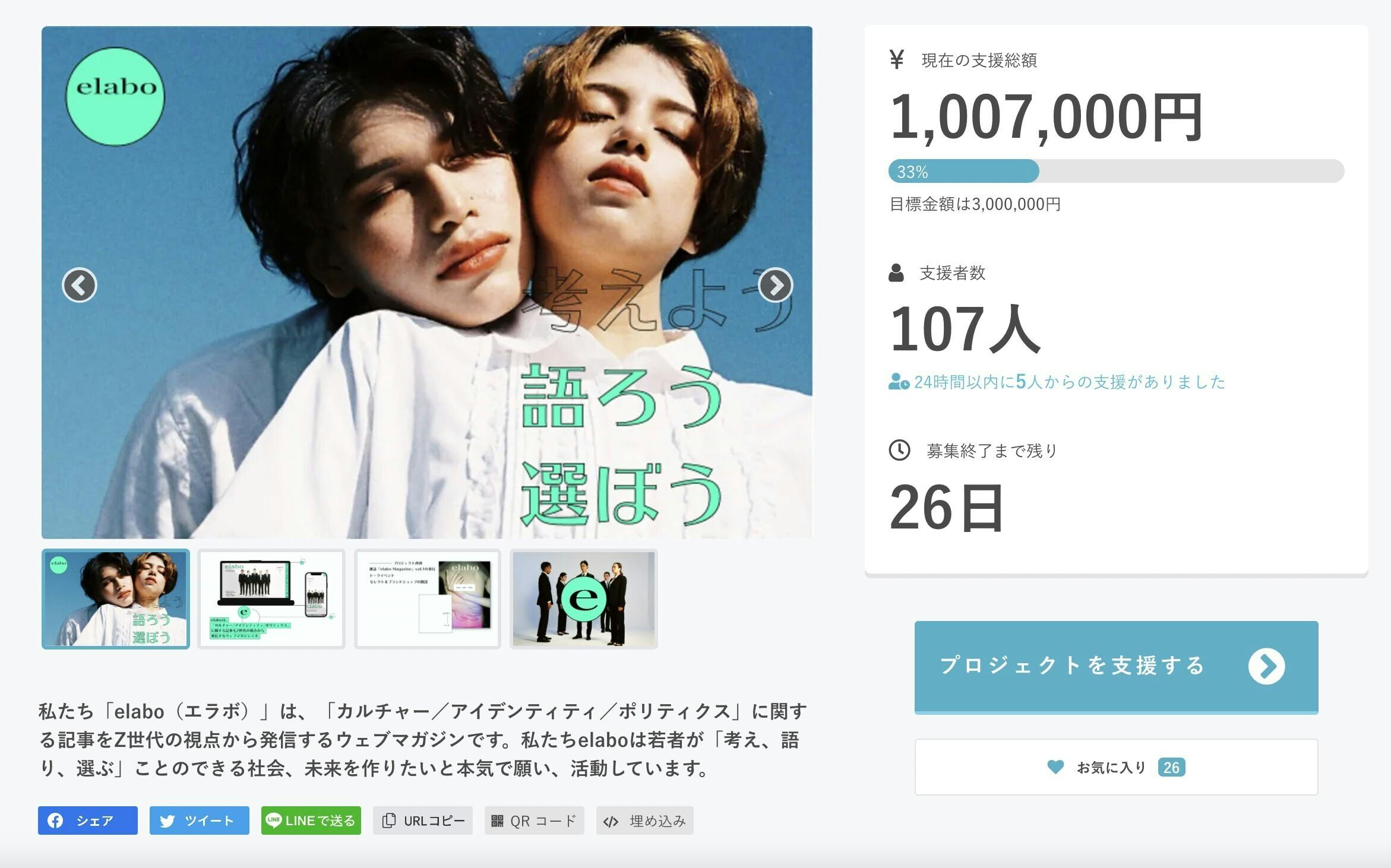Open the QR コード button
The height and width of the screenshot is (868, 1391).
click(x=535, y=821)
